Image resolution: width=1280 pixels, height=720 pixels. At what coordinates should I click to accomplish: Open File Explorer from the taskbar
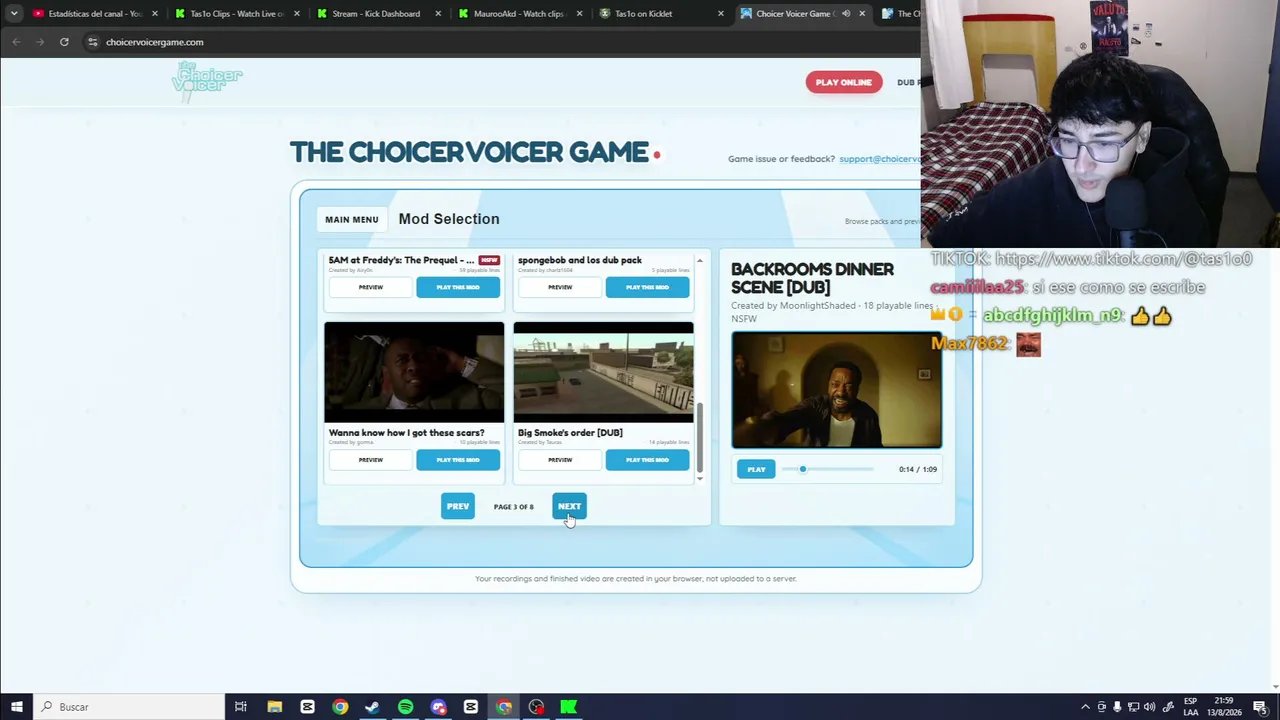click(x=274, y=707)
